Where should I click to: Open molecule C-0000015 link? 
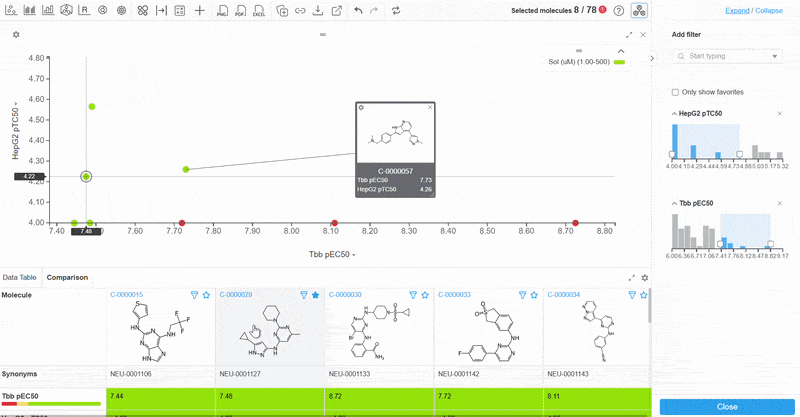[x=127, y=295]
